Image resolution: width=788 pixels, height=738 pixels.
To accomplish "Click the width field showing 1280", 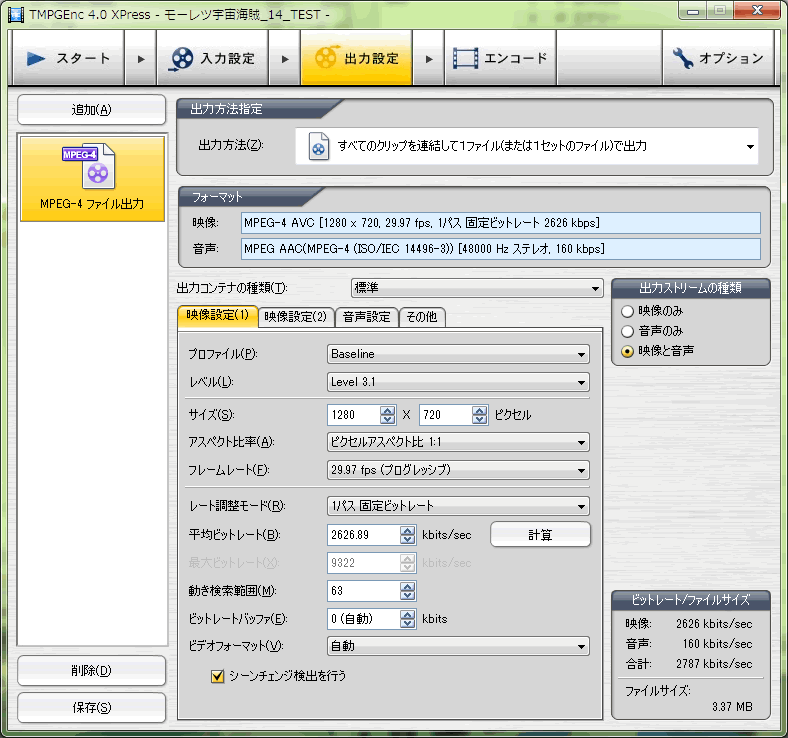I will [x=354, y=415].
